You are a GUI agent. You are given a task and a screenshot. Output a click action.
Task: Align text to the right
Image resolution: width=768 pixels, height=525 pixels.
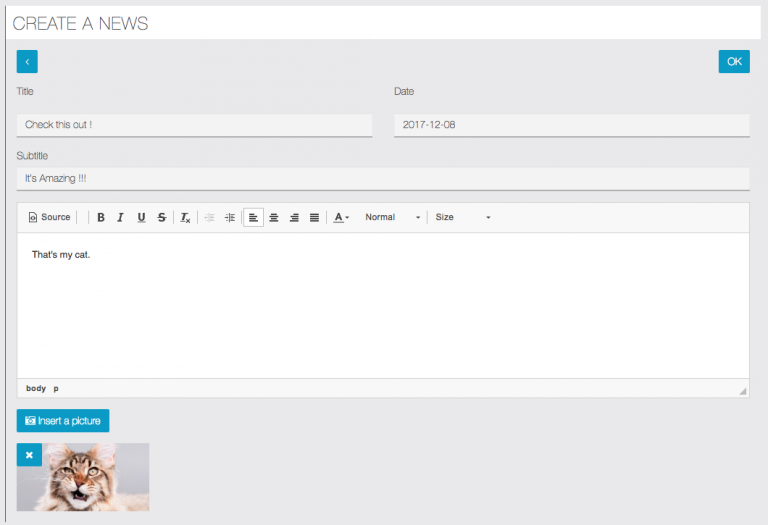(x=294, y=217)
